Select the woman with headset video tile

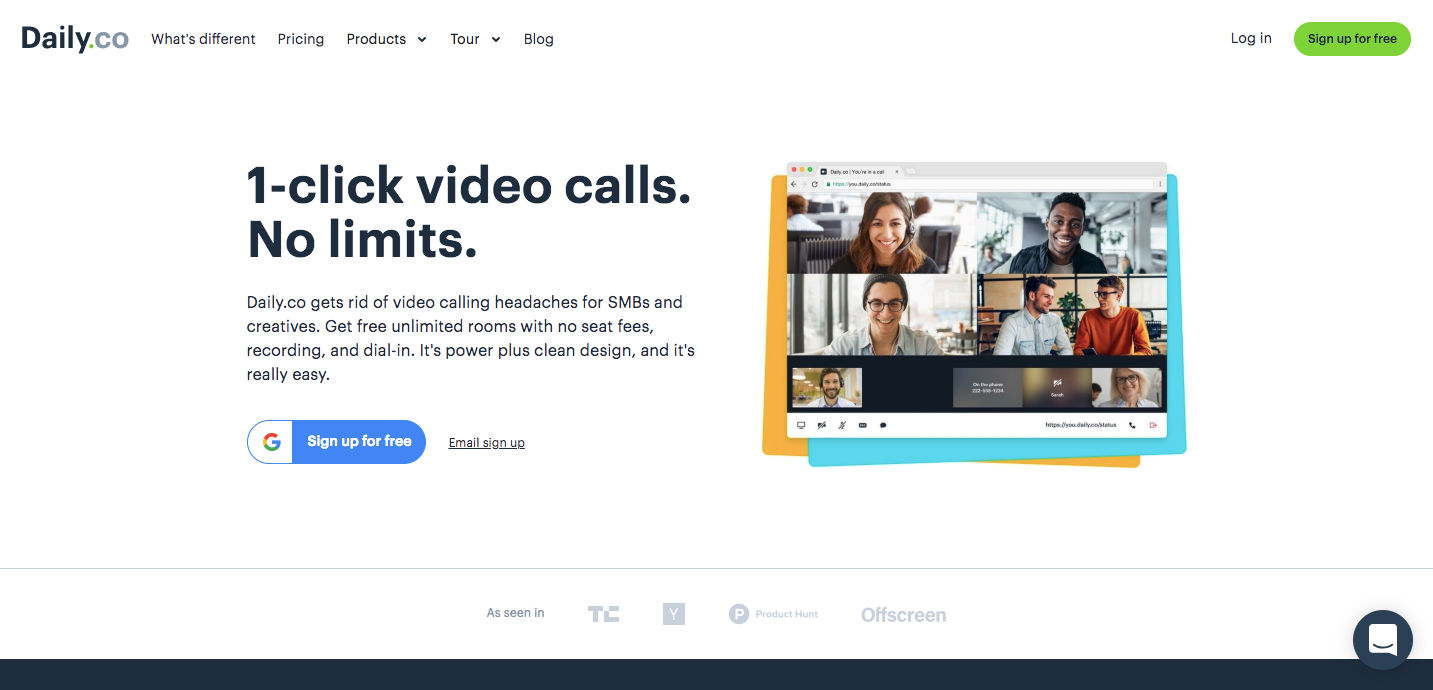[882, 233]
